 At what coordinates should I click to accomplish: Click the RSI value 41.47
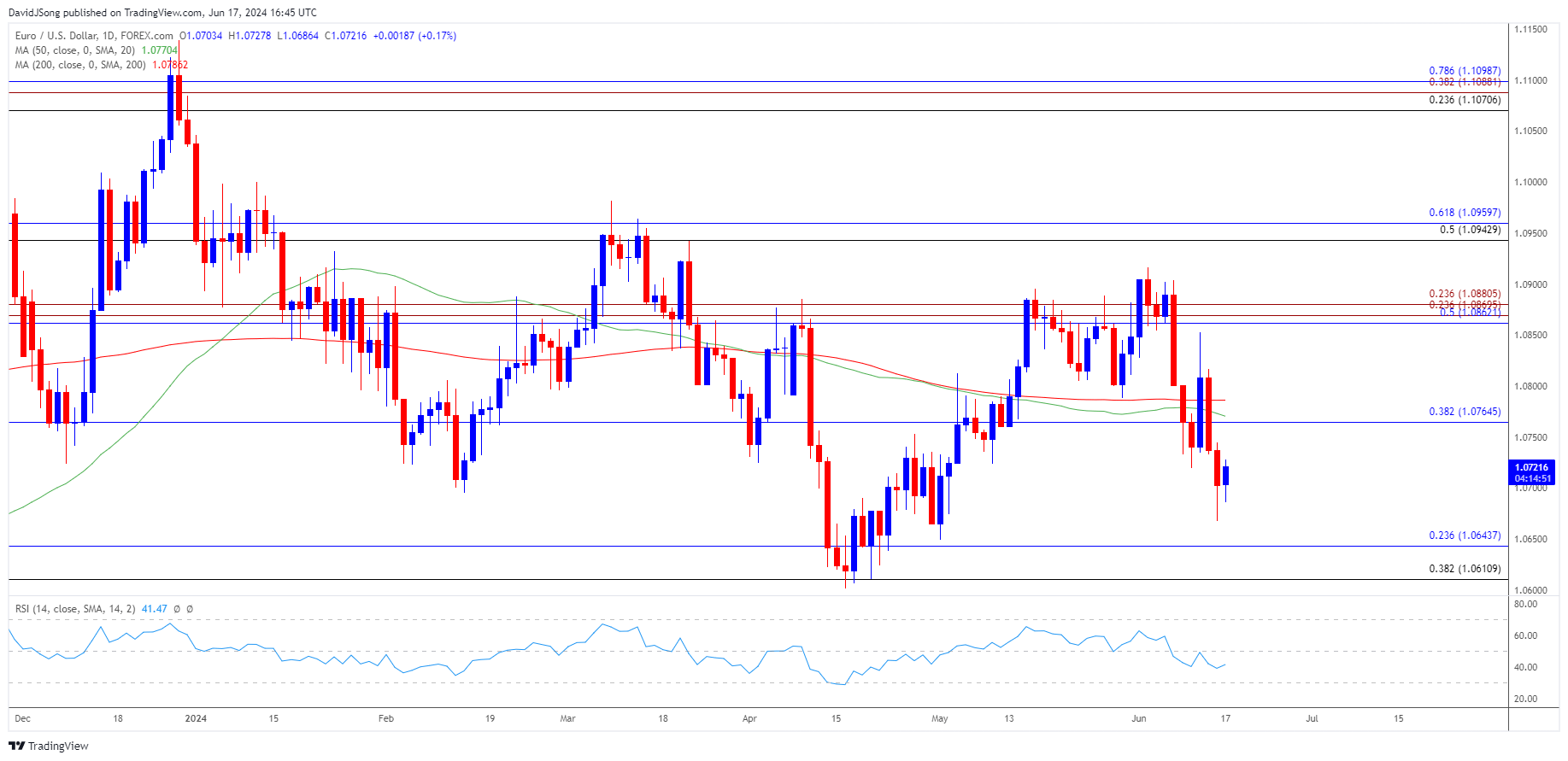(154, 609)
